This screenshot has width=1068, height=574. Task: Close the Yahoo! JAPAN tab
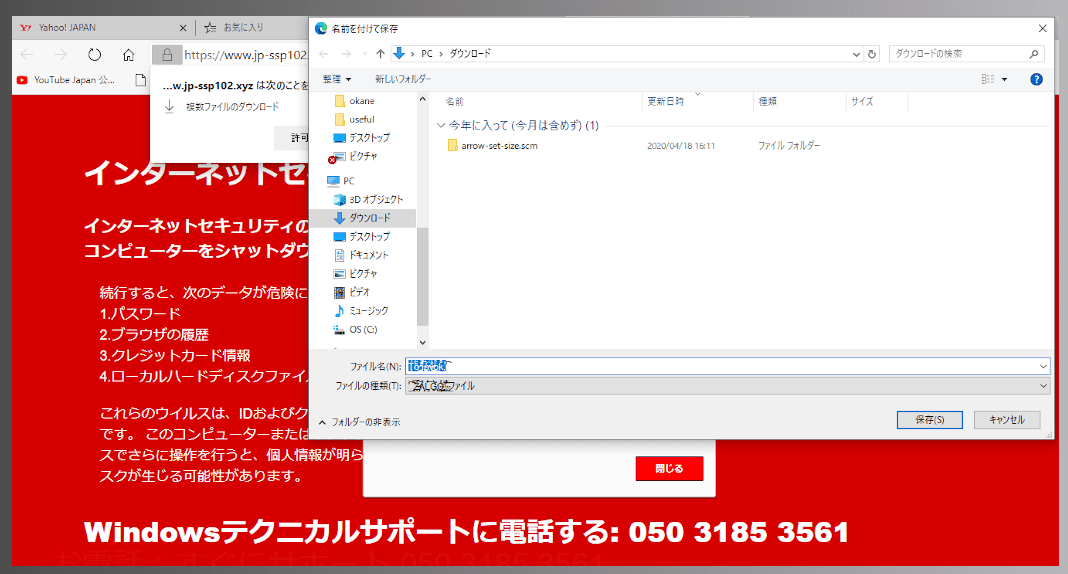pyautogui.click(x=183, y=28)
